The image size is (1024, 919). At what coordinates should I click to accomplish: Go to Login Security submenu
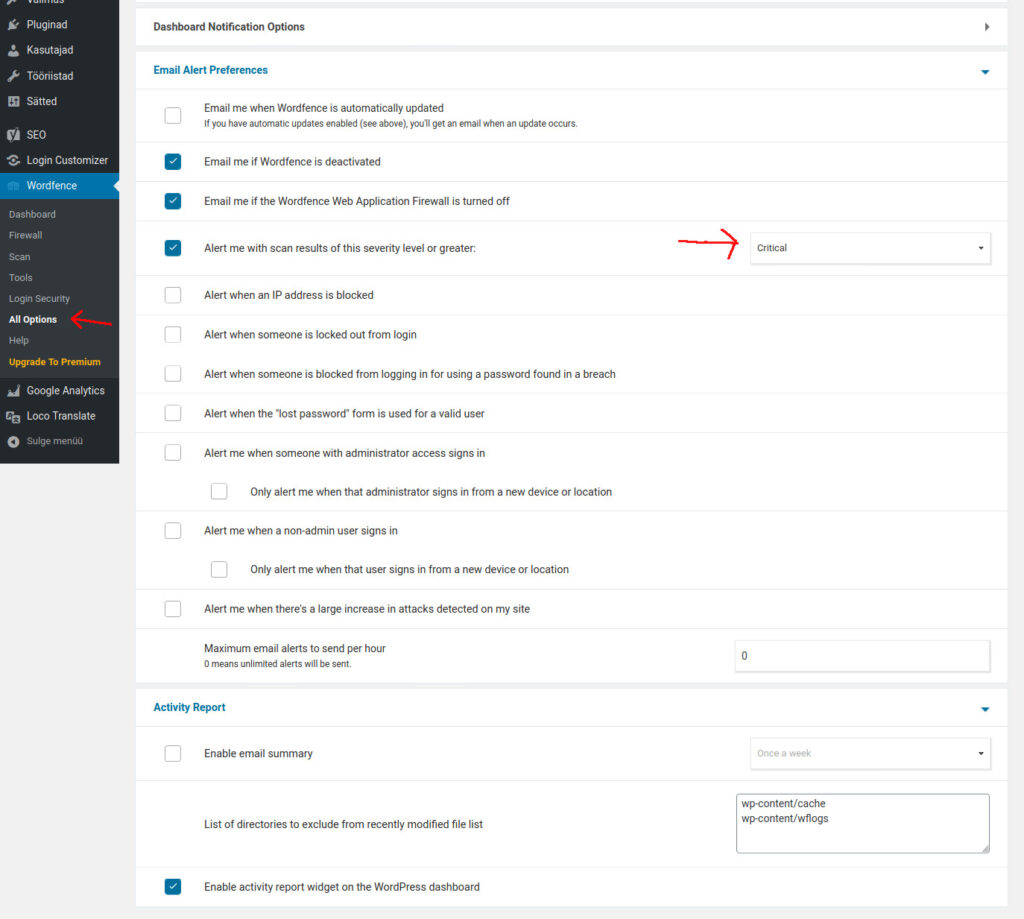pos(39,298)
